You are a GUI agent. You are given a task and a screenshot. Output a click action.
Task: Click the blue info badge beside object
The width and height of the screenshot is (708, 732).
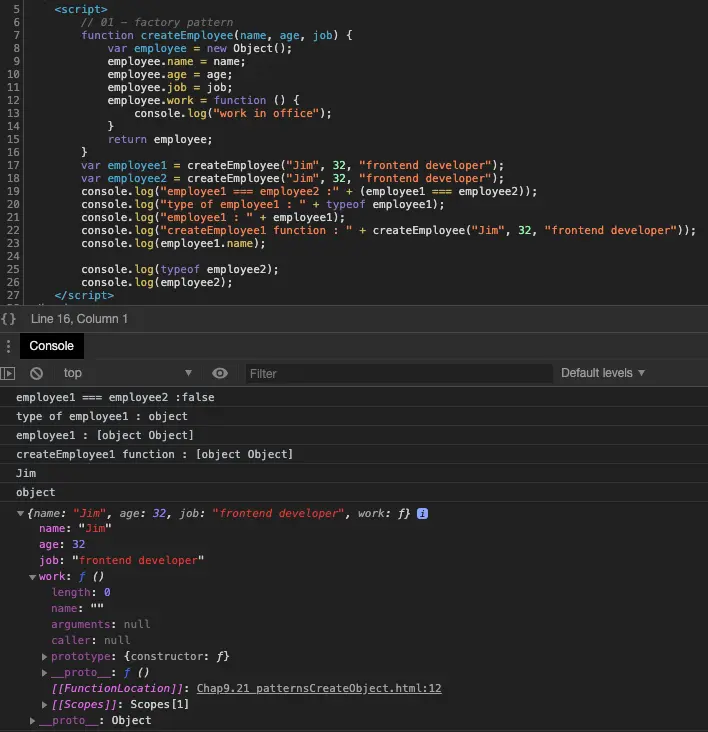(x=422, y=514)
